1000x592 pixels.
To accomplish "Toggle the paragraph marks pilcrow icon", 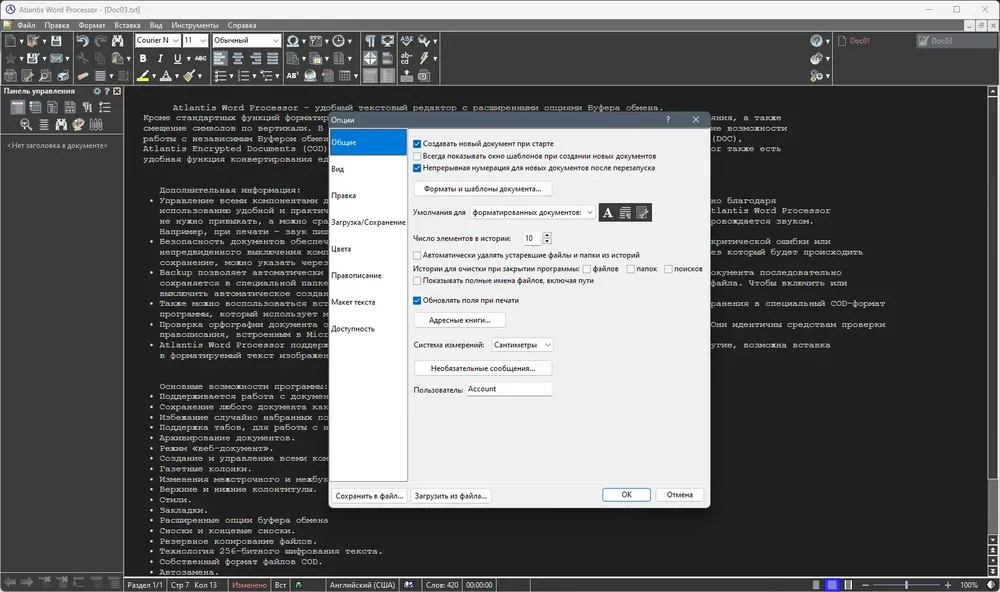I will (370, 41).
